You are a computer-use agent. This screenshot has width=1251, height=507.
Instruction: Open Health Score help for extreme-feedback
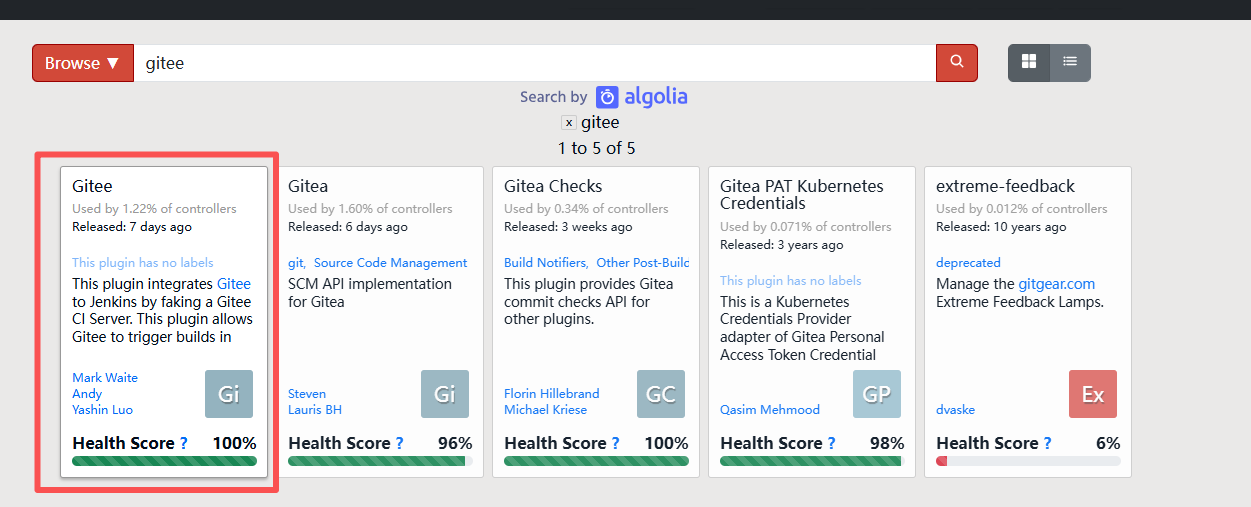1047,443
